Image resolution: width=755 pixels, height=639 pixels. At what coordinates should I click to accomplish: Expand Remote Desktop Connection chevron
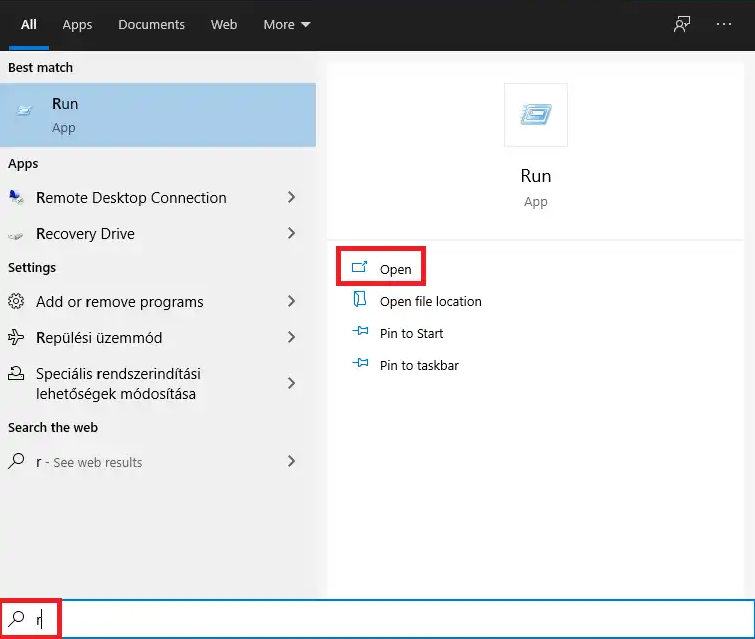[291, 197]
